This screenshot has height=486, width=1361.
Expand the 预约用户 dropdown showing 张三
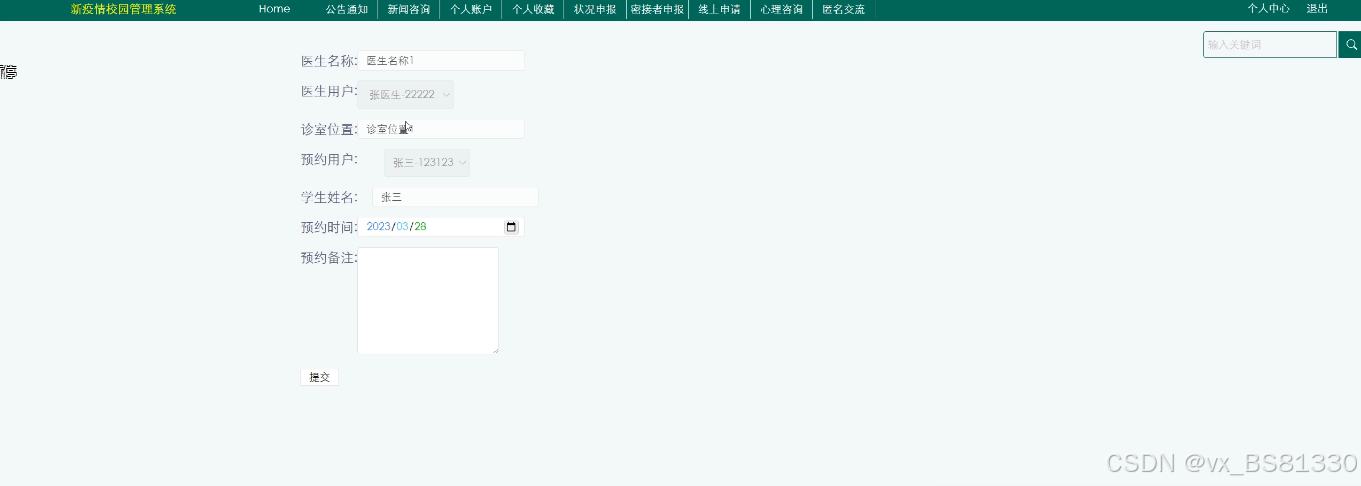[x=427, y=163]
